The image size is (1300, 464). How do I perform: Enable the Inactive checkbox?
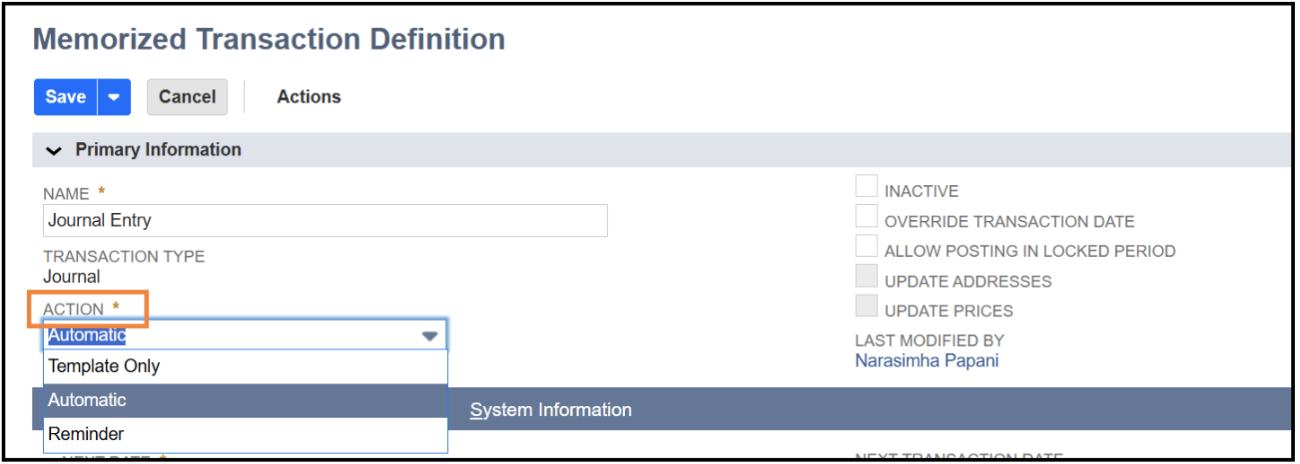(x=866, y=186)
